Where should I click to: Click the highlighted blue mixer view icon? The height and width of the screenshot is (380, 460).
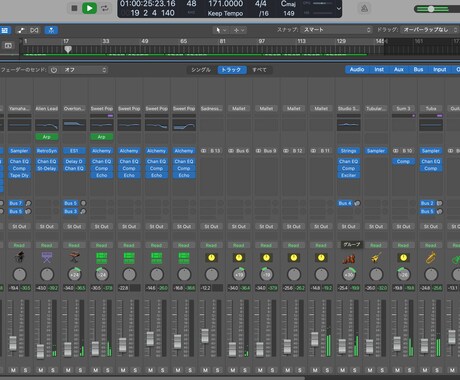click(5, 30)
